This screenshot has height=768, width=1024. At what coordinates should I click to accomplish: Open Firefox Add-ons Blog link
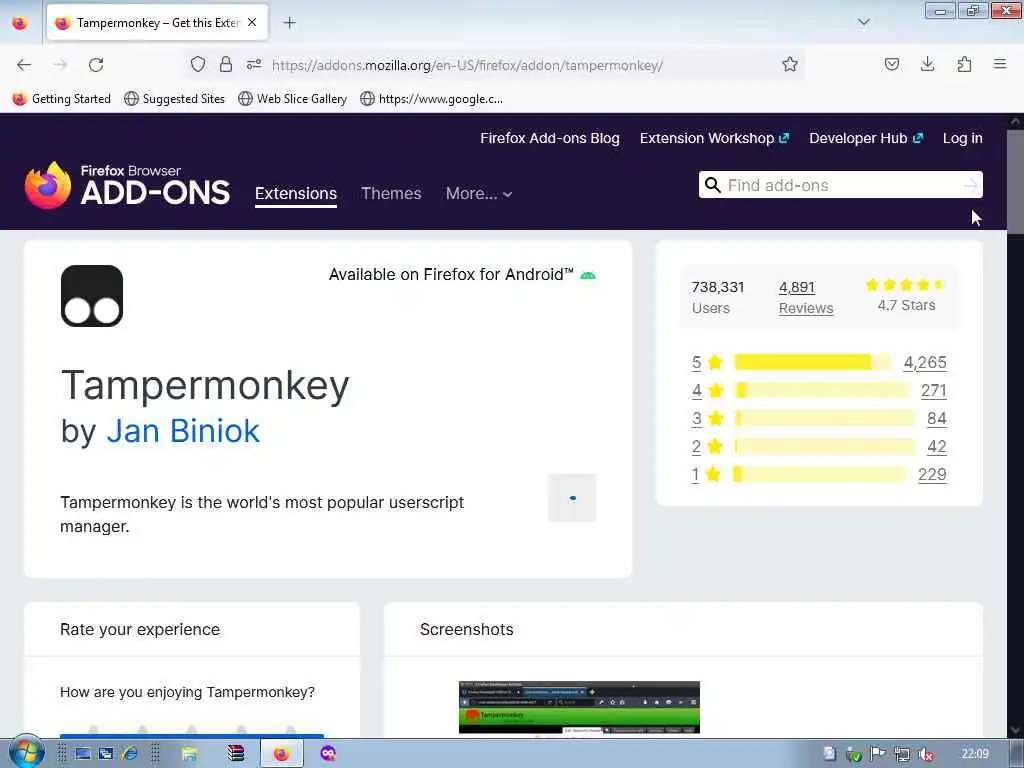pyautogui.click(x=550, y=138)
